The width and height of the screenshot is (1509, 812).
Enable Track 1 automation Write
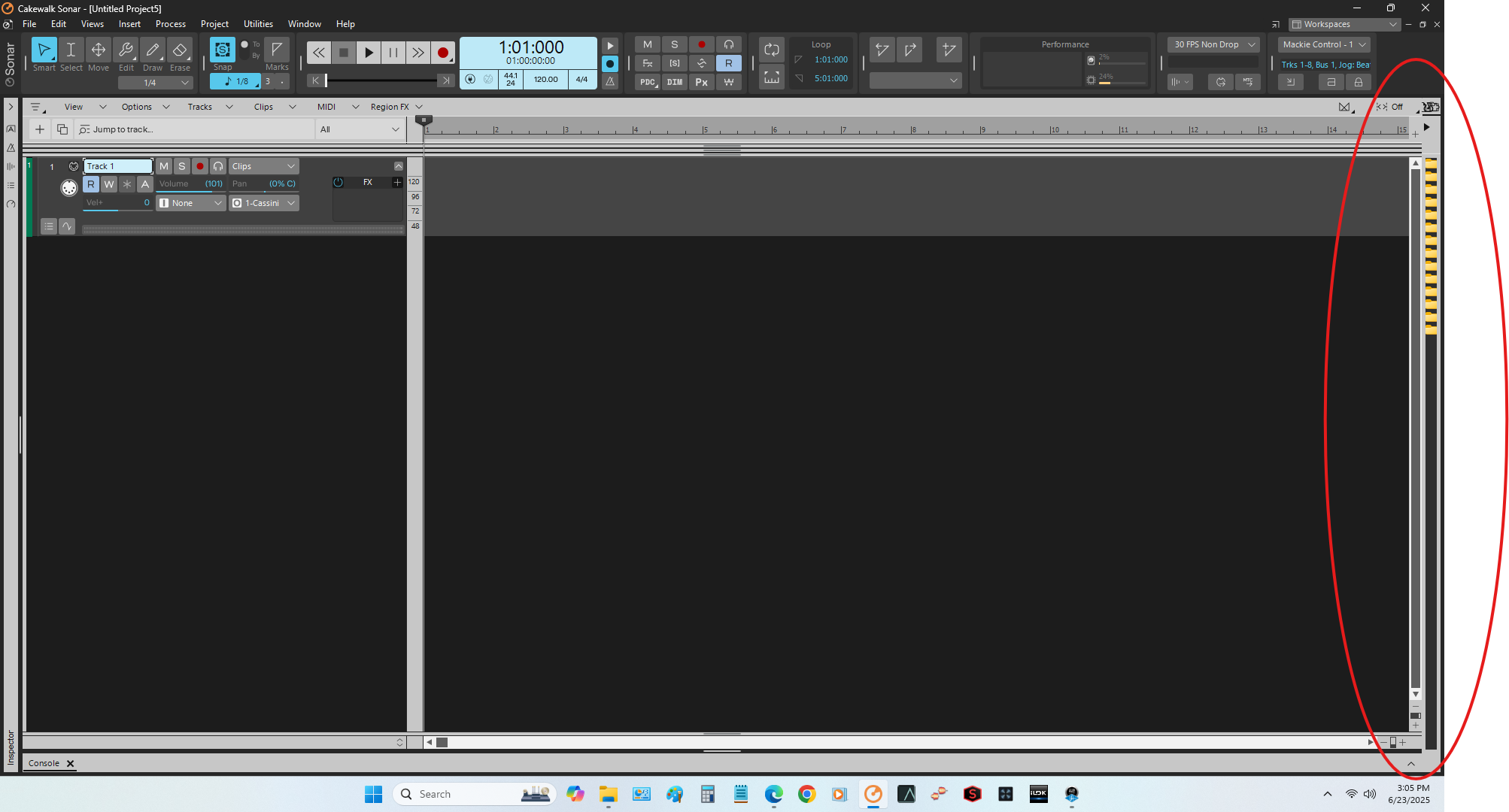(x=109, y=184)
